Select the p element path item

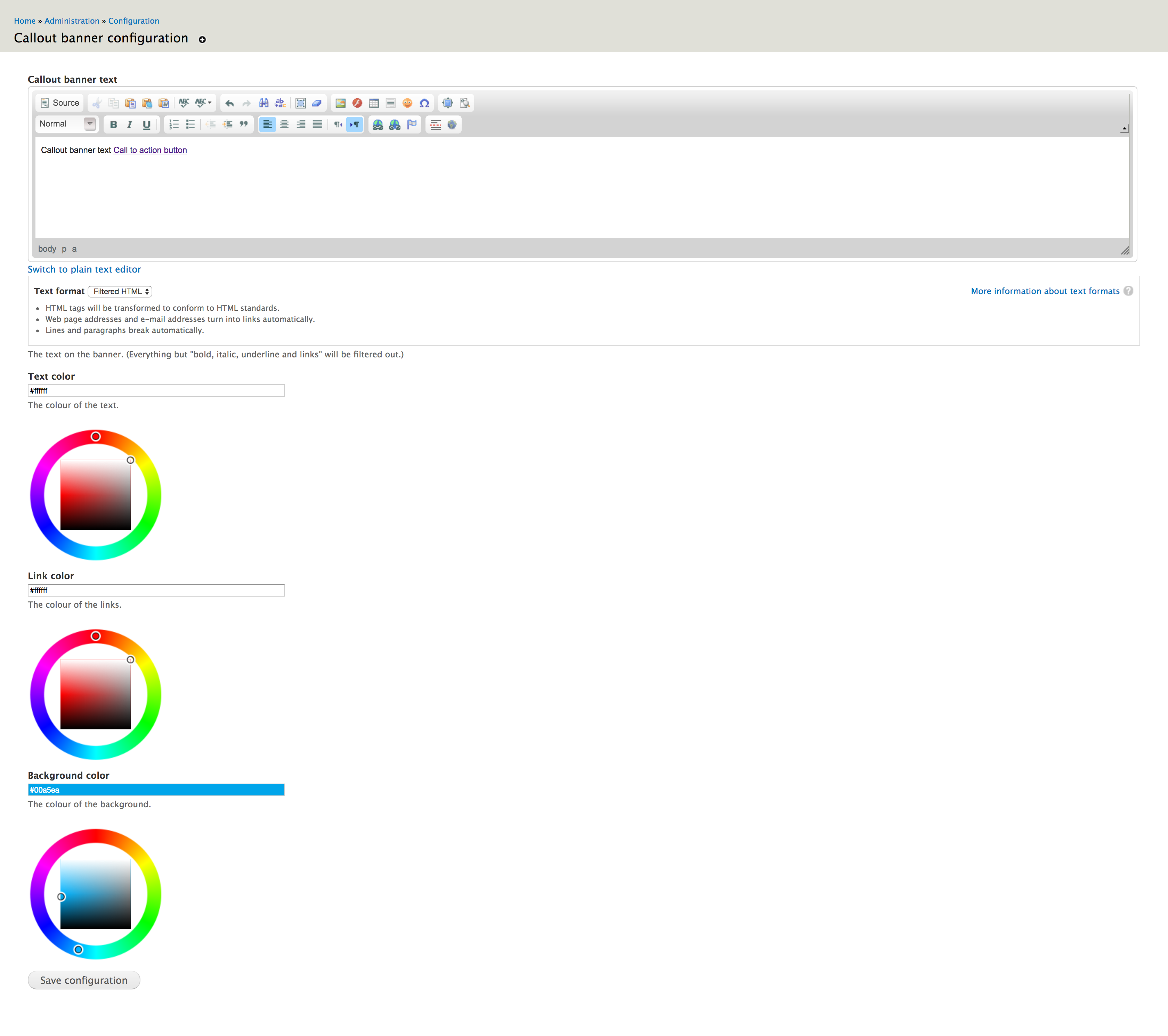64,249
